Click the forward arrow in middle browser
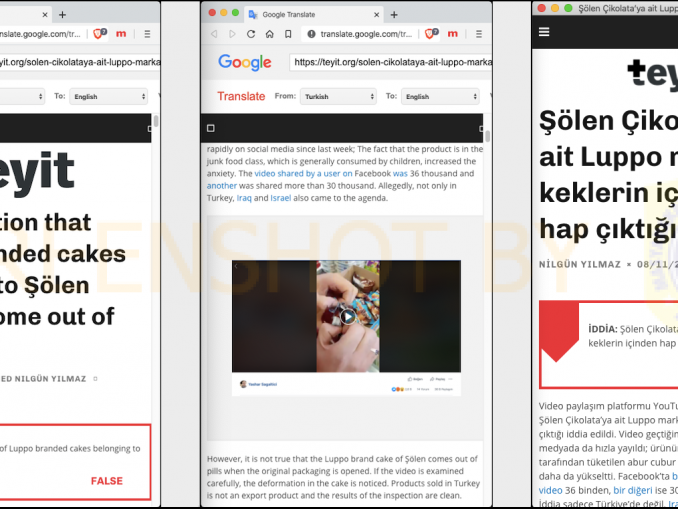This screenshot has height=509, width=678. pyautogui.click(x=232, y=34)
